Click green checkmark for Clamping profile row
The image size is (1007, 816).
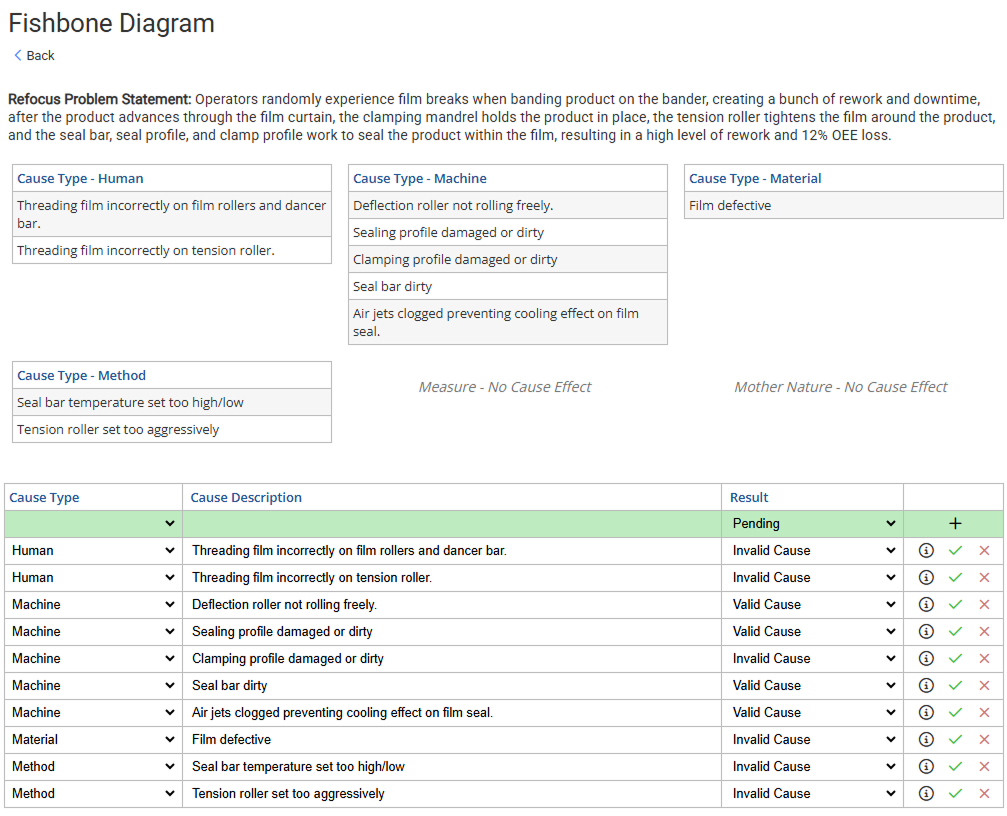[955, 659]
